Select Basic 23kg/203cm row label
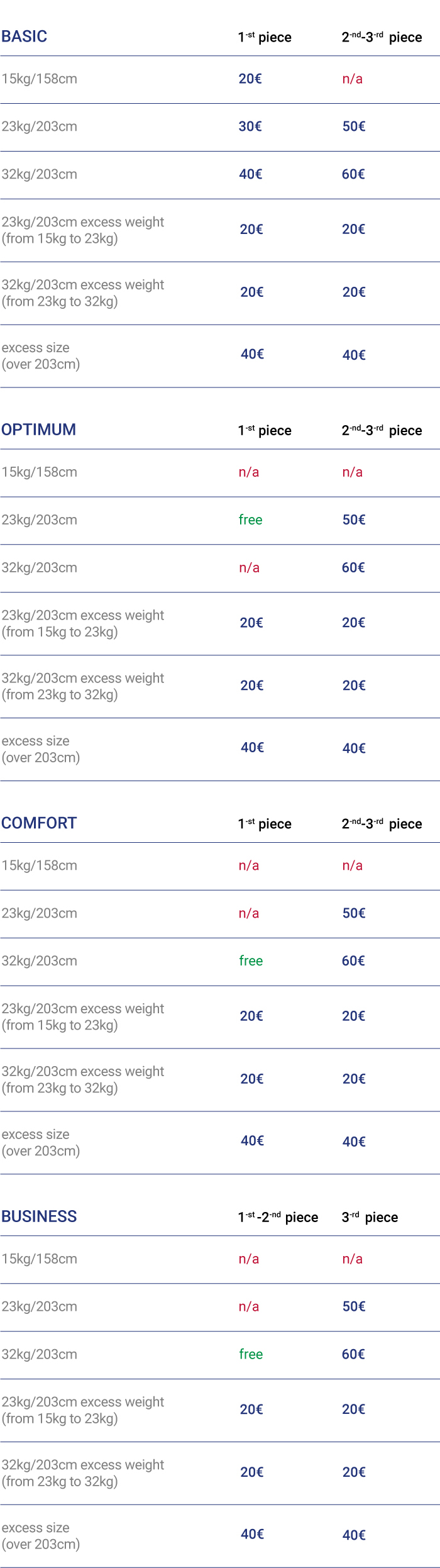This screenshot has height=1568, width=440. pos(40,126)
